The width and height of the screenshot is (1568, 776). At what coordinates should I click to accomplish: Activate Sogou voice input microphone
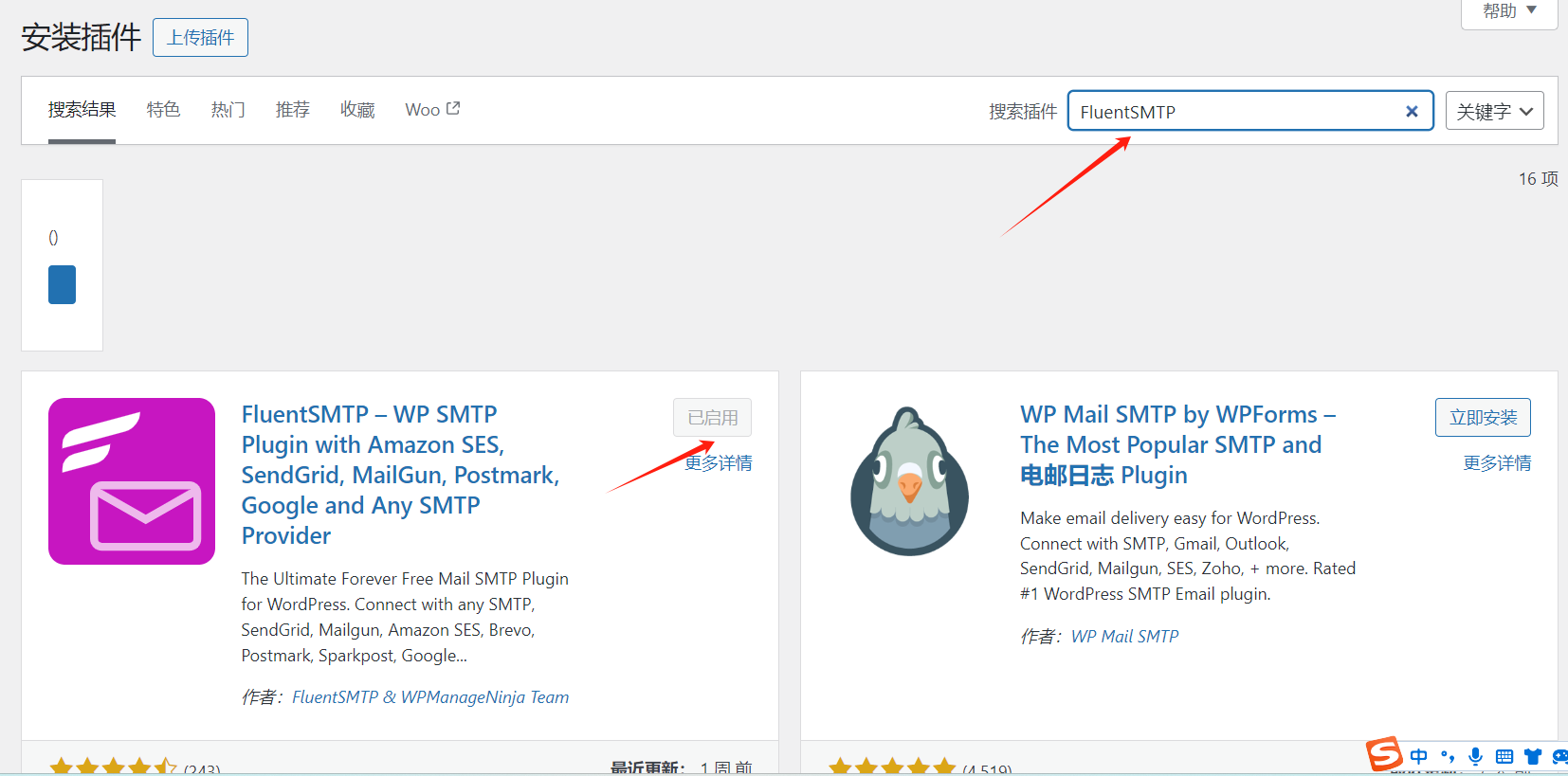coord(1475,756)
